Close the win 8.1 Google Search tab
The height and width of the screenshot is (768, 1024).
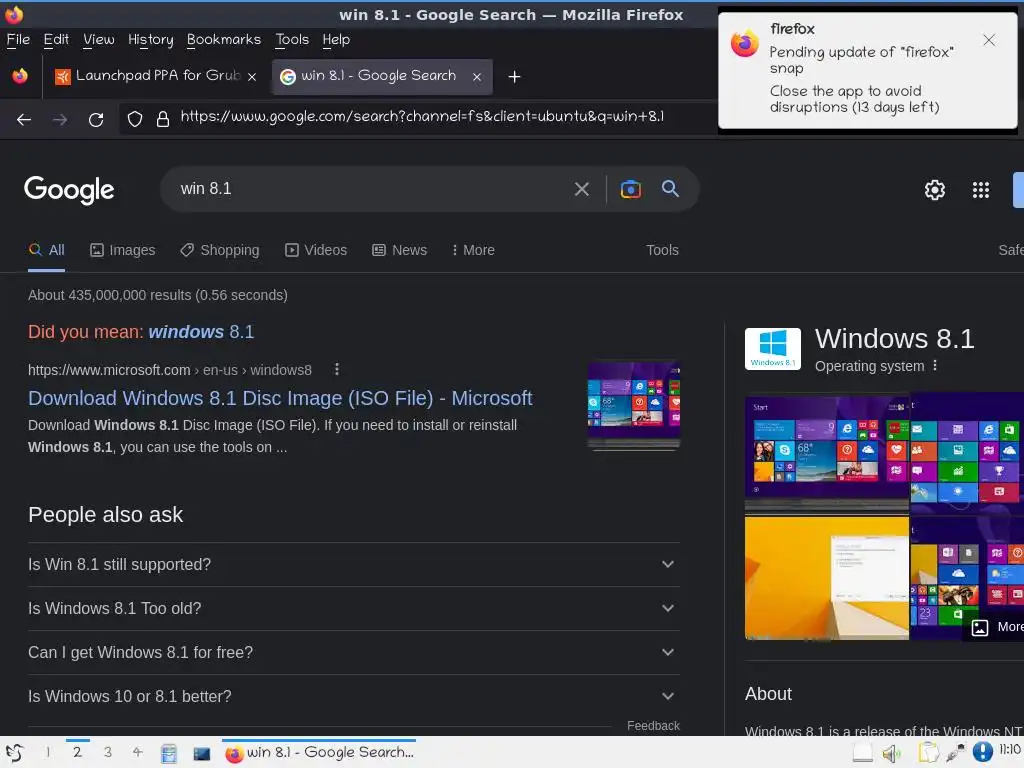[x=477, y=77]
